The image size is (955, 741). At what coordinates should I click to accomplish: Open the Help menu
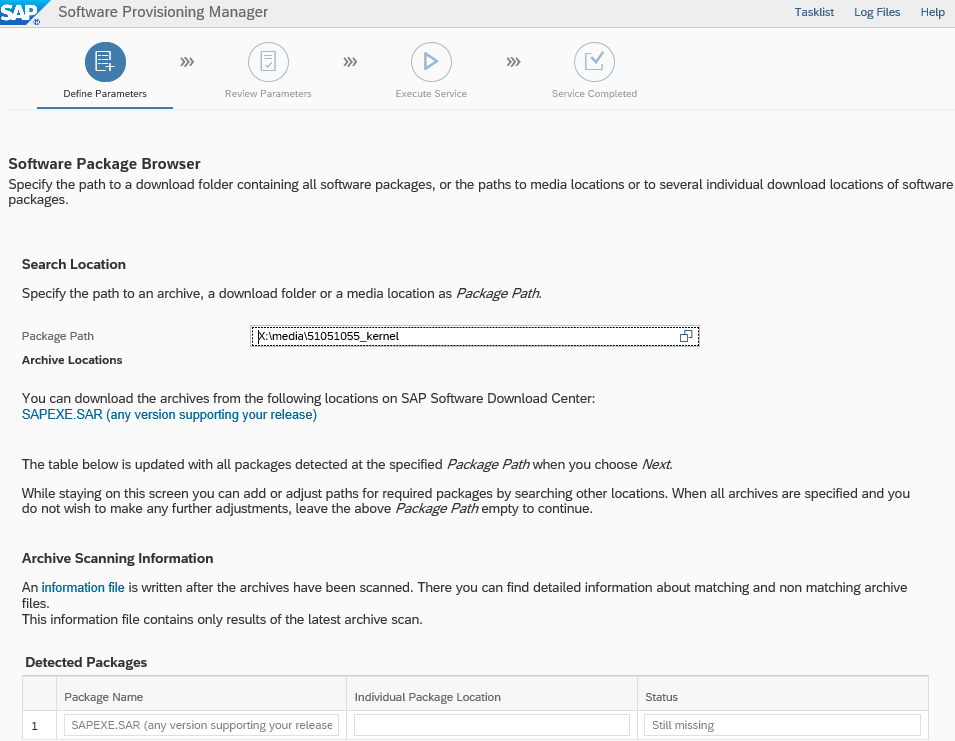pos(932,12)
